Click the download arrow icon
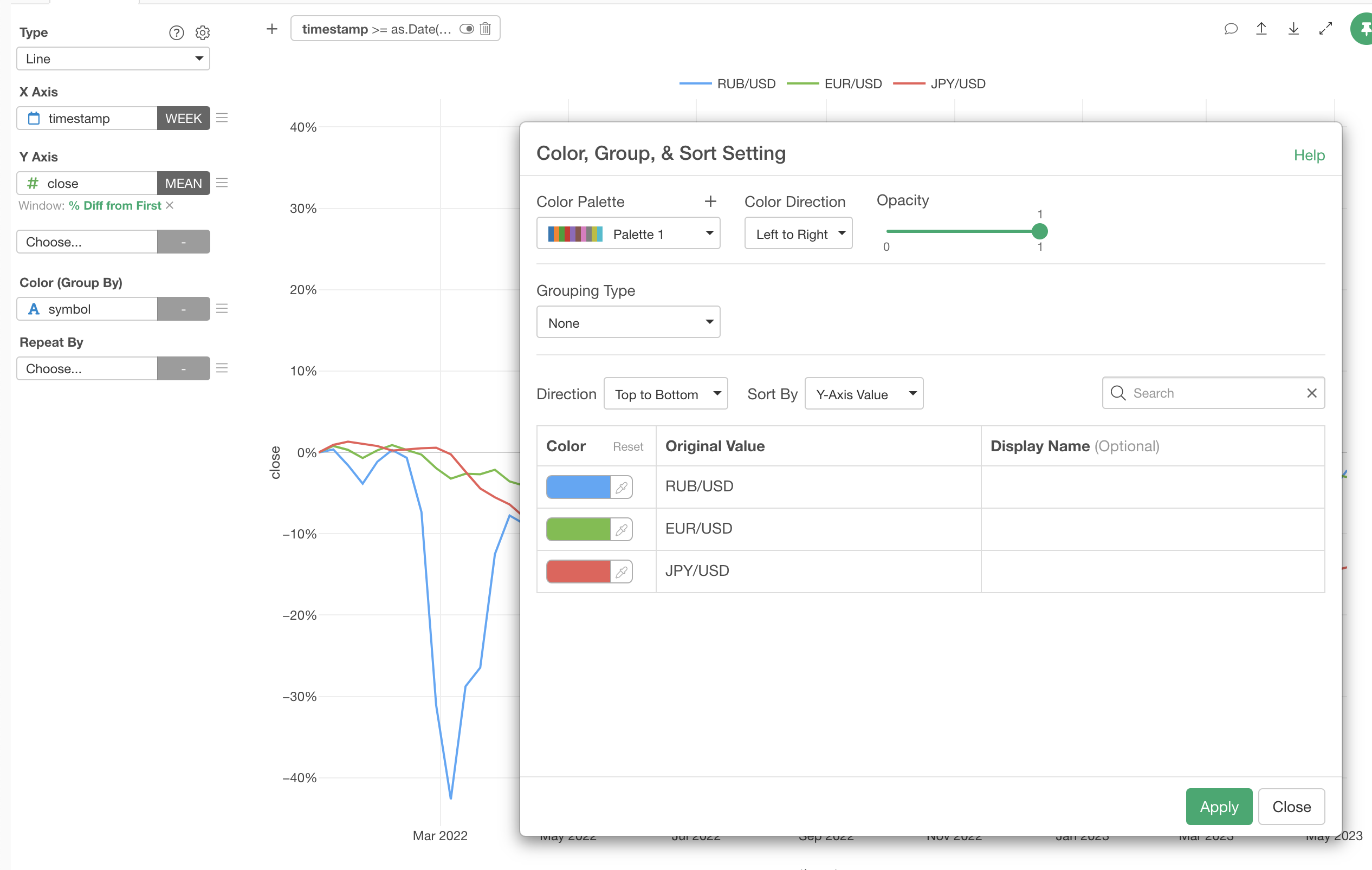 tap(1293, 29)
